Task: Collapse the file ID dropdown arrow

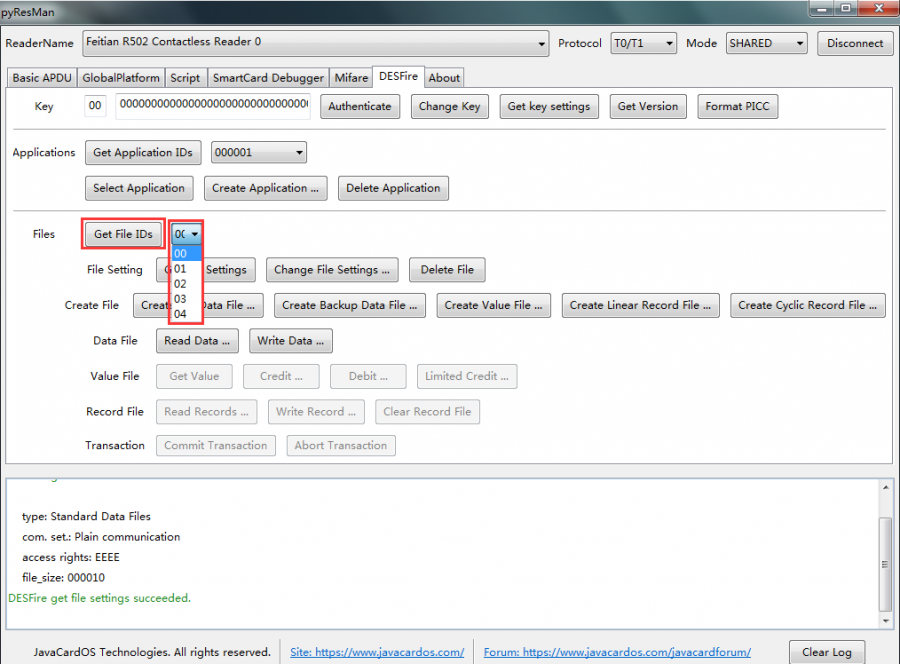Action: pyautogui.click(x=195, y=234)
